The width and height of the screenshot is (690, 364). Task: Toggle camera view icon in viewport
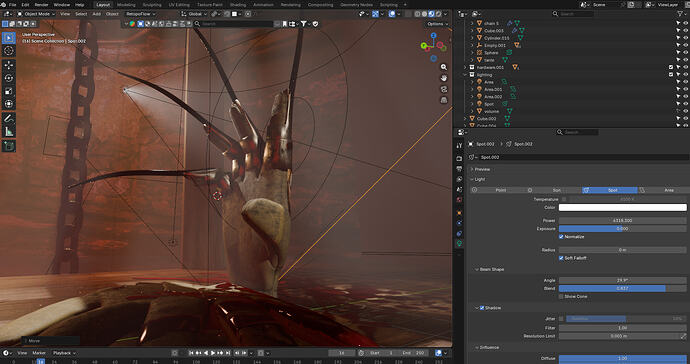pyautogui.click(x=444, y=89)
